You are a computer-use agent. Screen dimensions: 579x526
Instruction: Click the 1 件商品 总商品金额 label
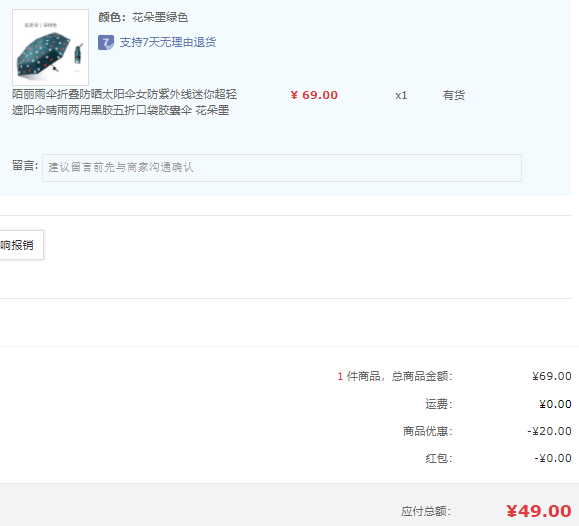tap(395, 376)
